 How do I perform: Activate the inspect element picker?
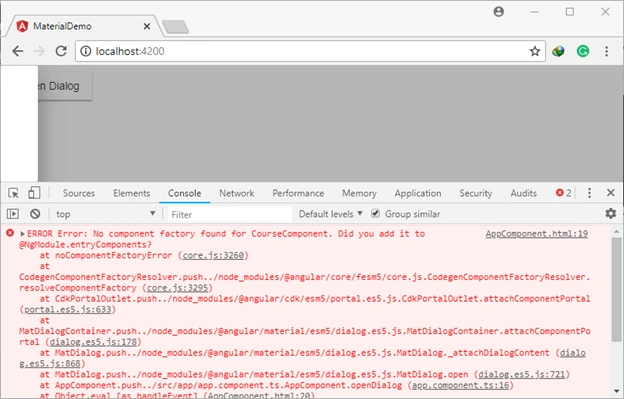click(x=14, y=193)
